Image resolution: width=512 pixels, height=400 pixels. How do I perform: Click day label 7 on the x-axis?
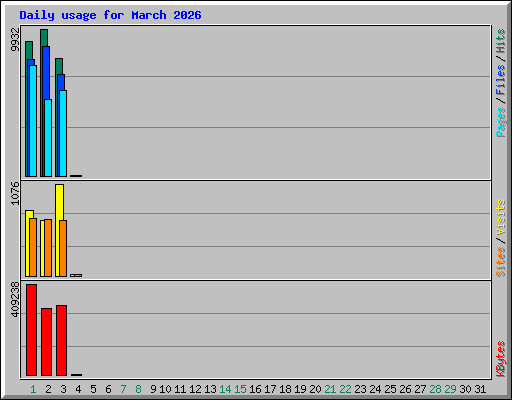coord(123,389)
